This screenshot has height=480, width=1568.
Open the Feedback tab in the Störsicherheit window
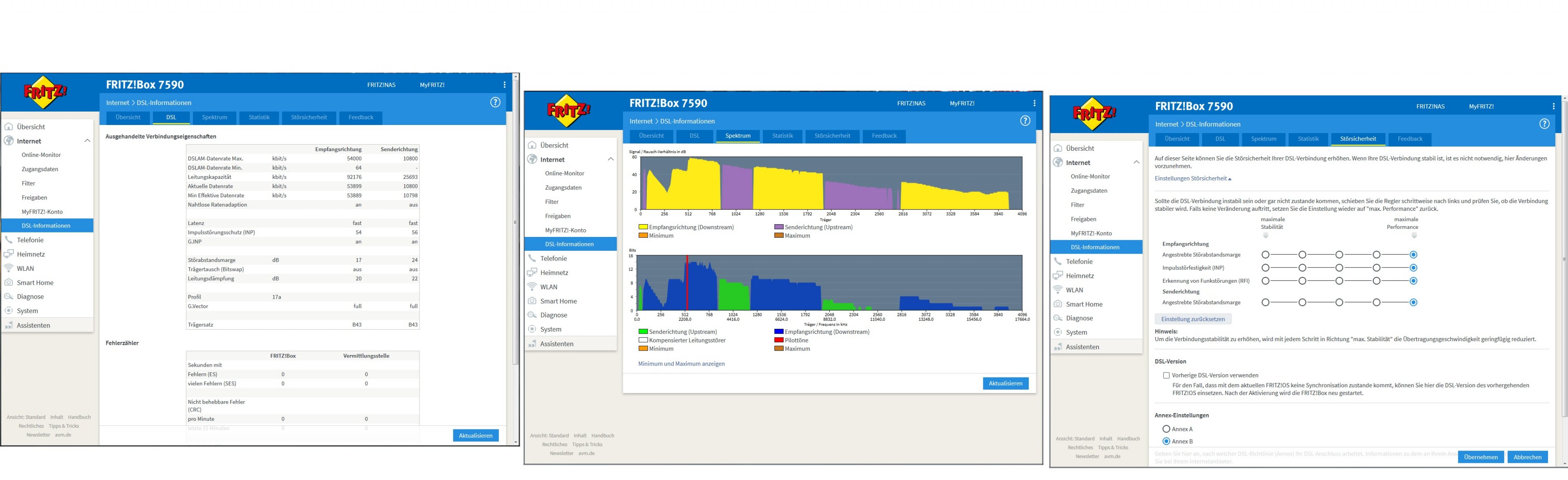click(1409, 139)
